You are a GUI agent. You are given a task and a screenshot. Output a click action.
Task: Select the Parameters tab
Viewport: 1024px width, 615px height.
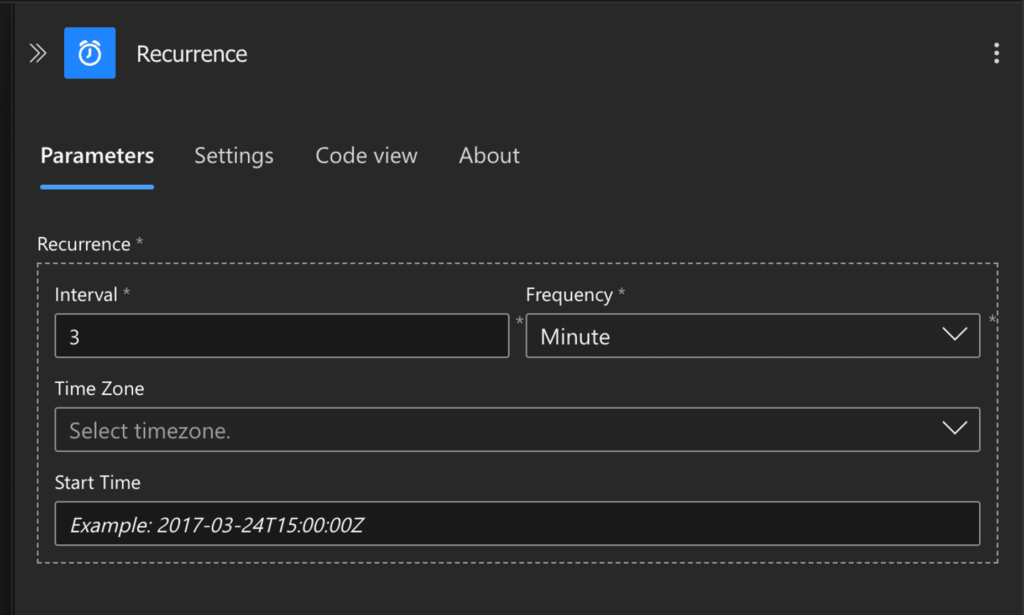[96, 155]
